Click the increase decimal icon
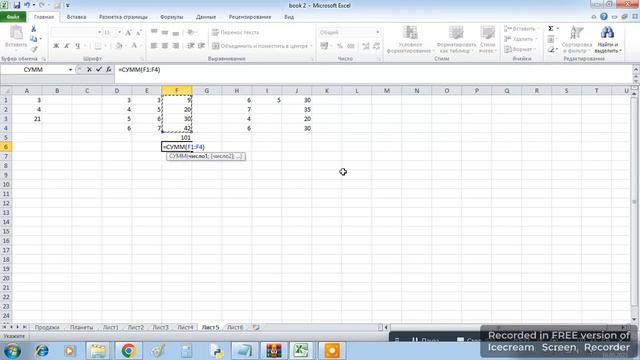640x360 pixels. point(366,46)
